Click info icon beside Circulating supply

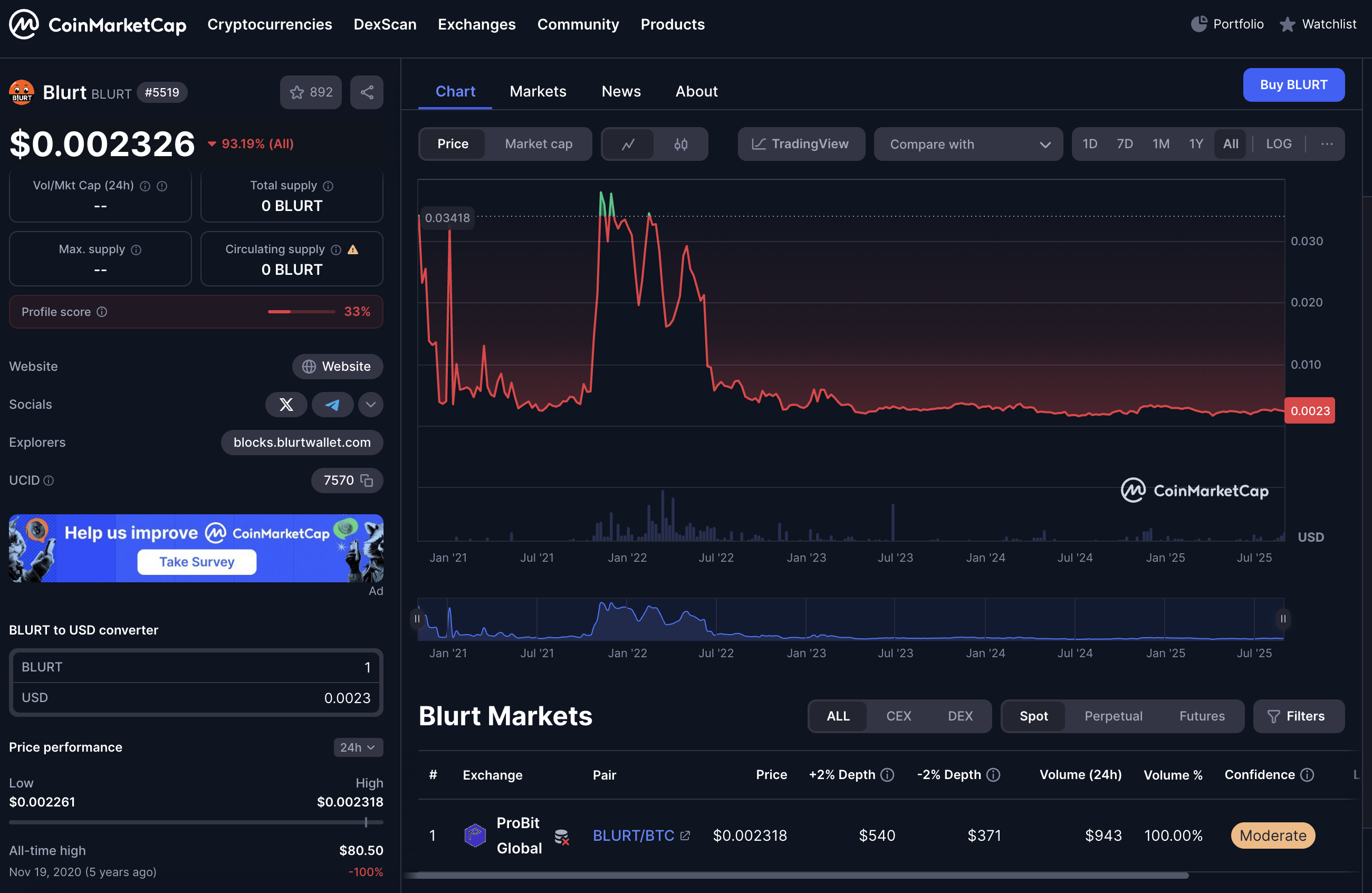pos(335,249)
